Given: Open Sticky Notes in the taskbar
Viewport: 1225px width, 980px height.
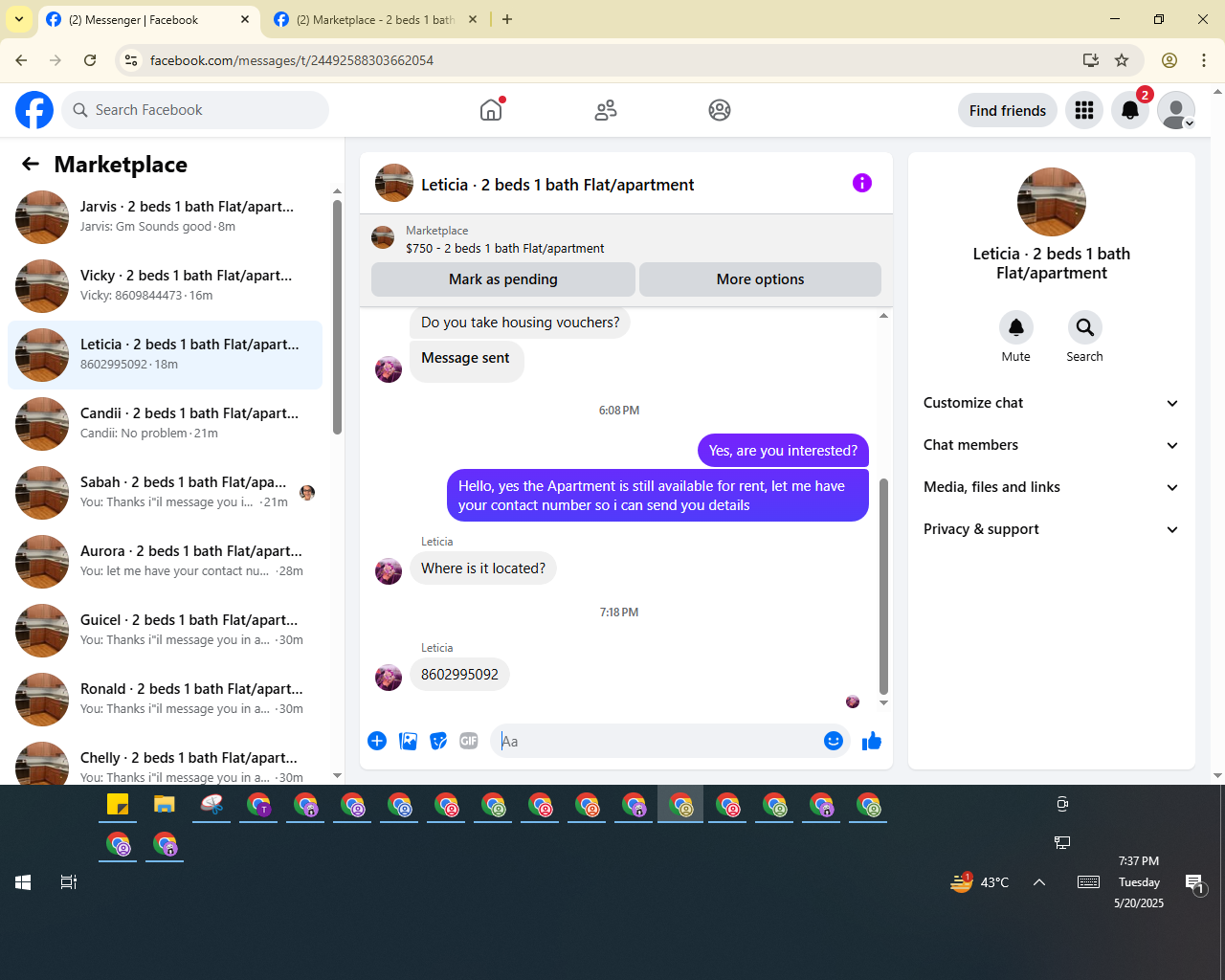Looking at the screenshot, I should (118, 805).
